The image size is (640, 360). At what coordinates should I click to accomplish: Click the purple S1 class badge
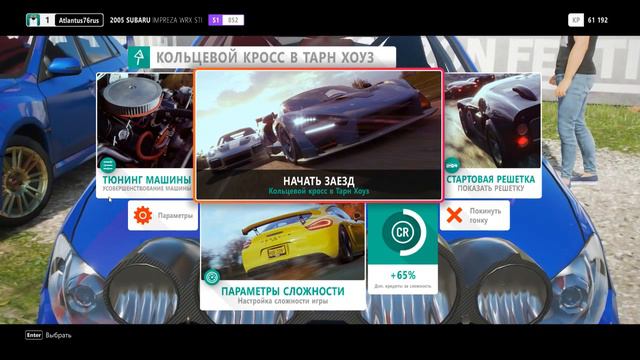(x=215, y=20)
